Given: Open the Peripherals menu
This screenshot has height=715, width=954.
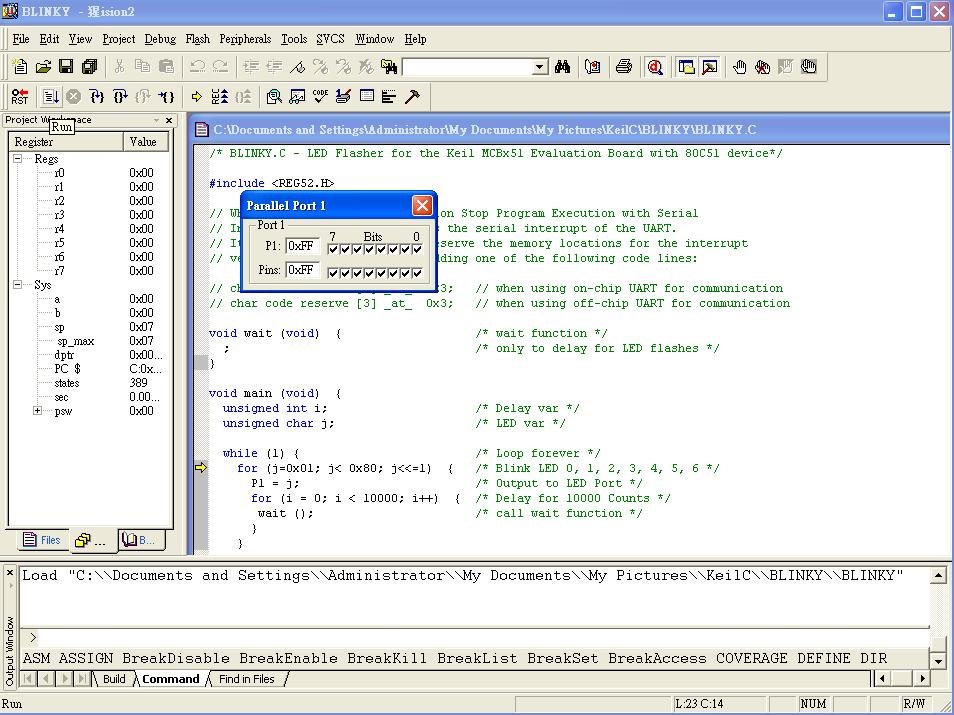Looking at the screenshot, I should pos(245,39).
